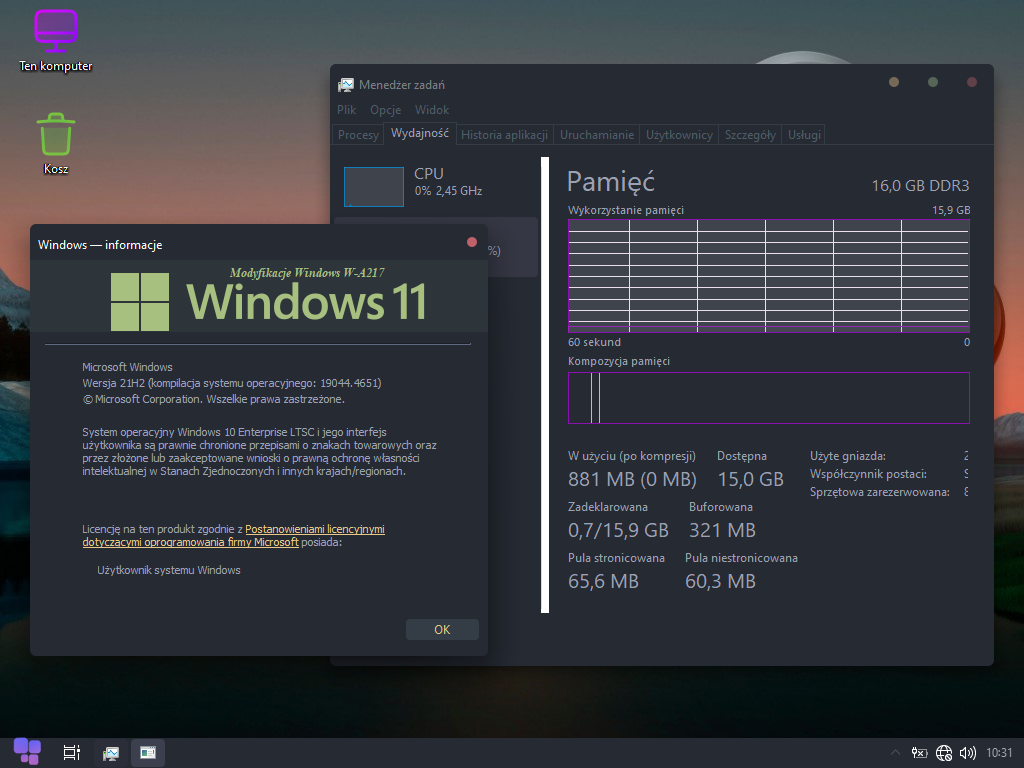The image size is (1024, 768).
Task: Click the Windows info taskbar icon
Action: 148,753
